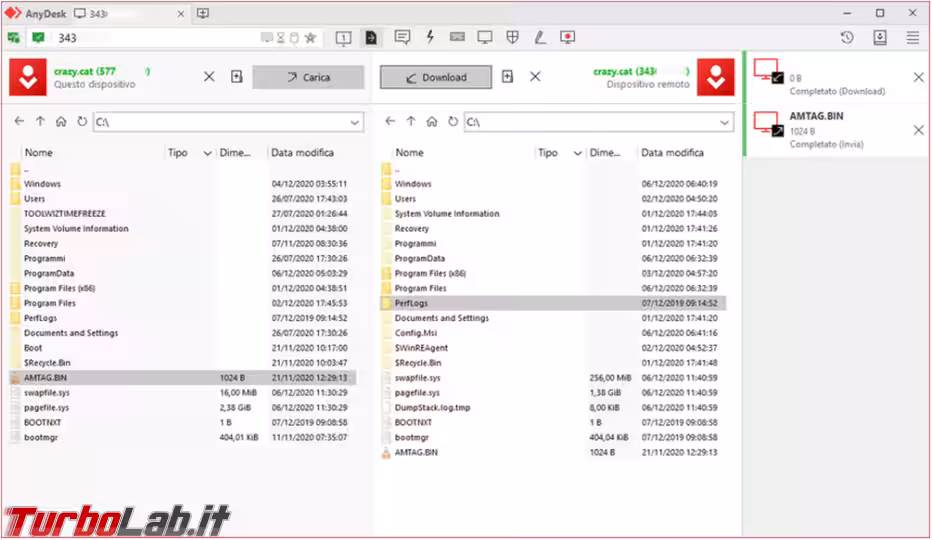
Task: Select Program Files (x86) in remote pane
Action: pyautogui.click(x=553, y=274)
